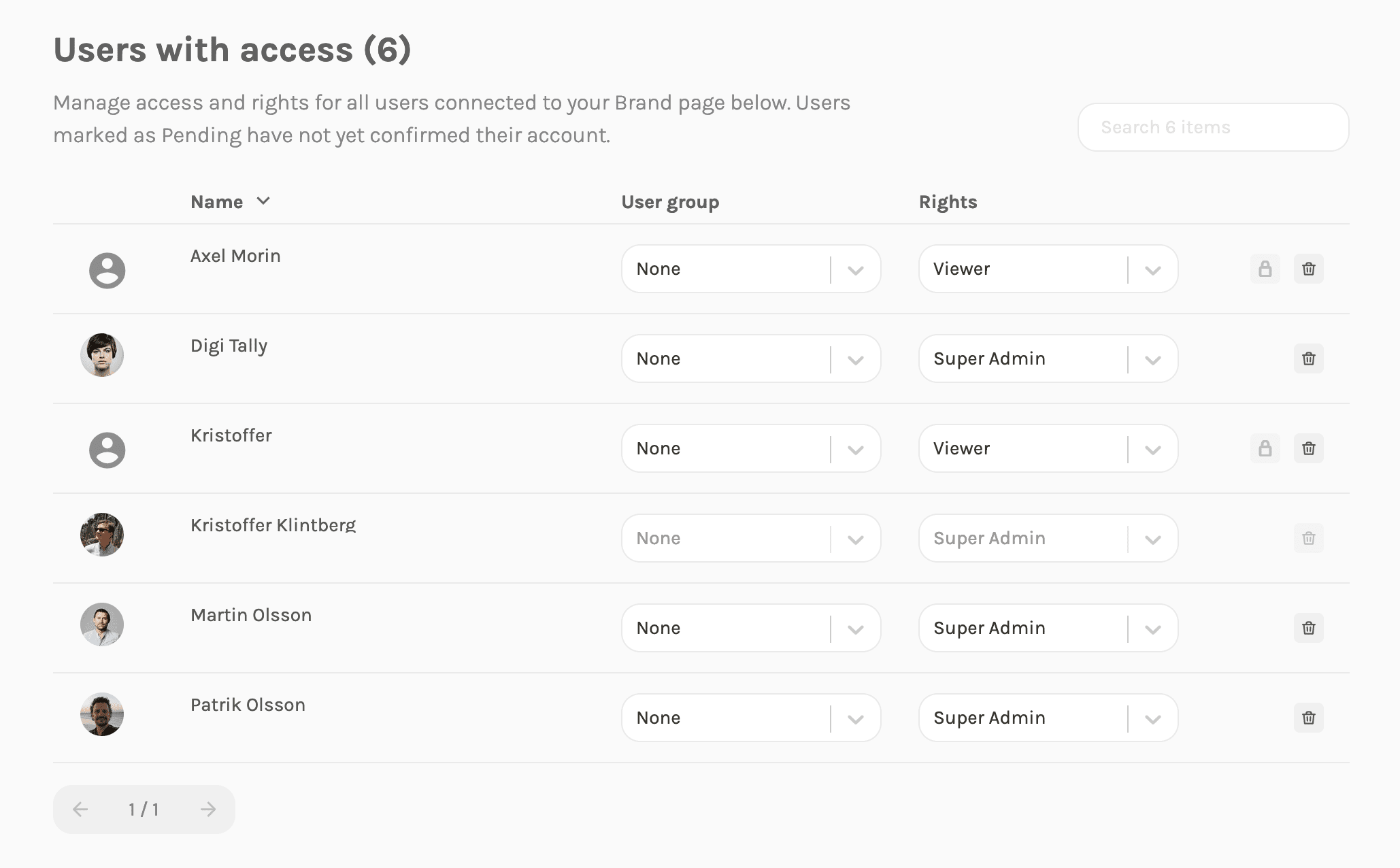This screenshot has height=868, width=1400.
Task: Click delete icon for Patrik Olsson
Action: click(x=1308, y=717)
